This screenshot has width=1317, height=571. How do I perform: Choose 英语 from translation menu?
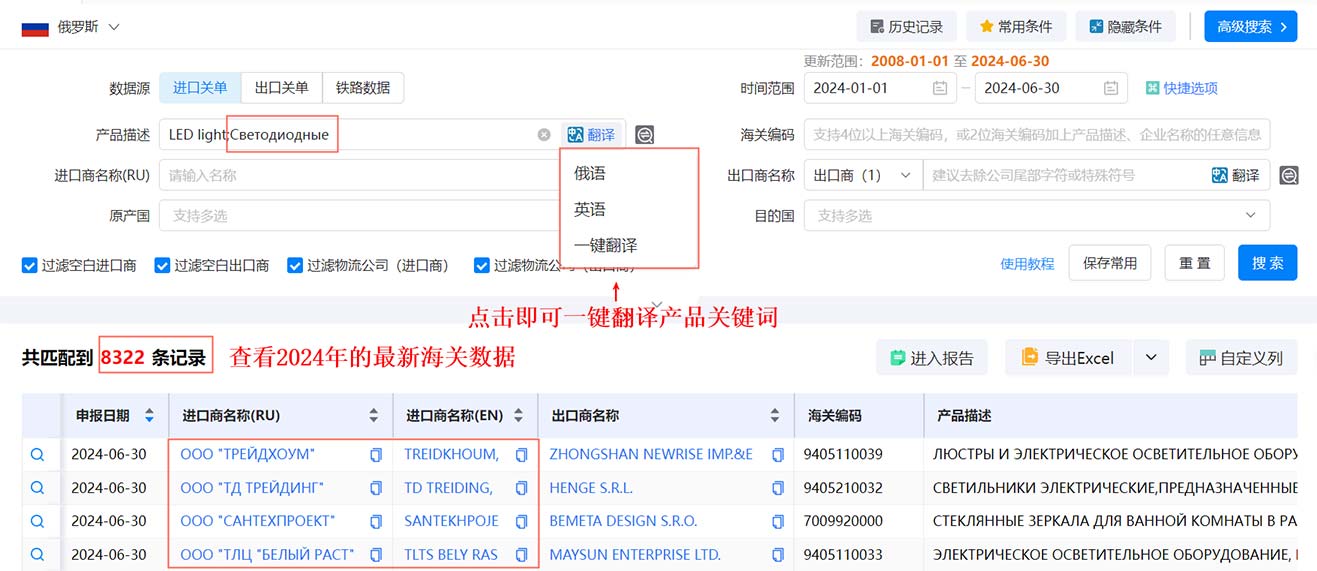[590, 209]
